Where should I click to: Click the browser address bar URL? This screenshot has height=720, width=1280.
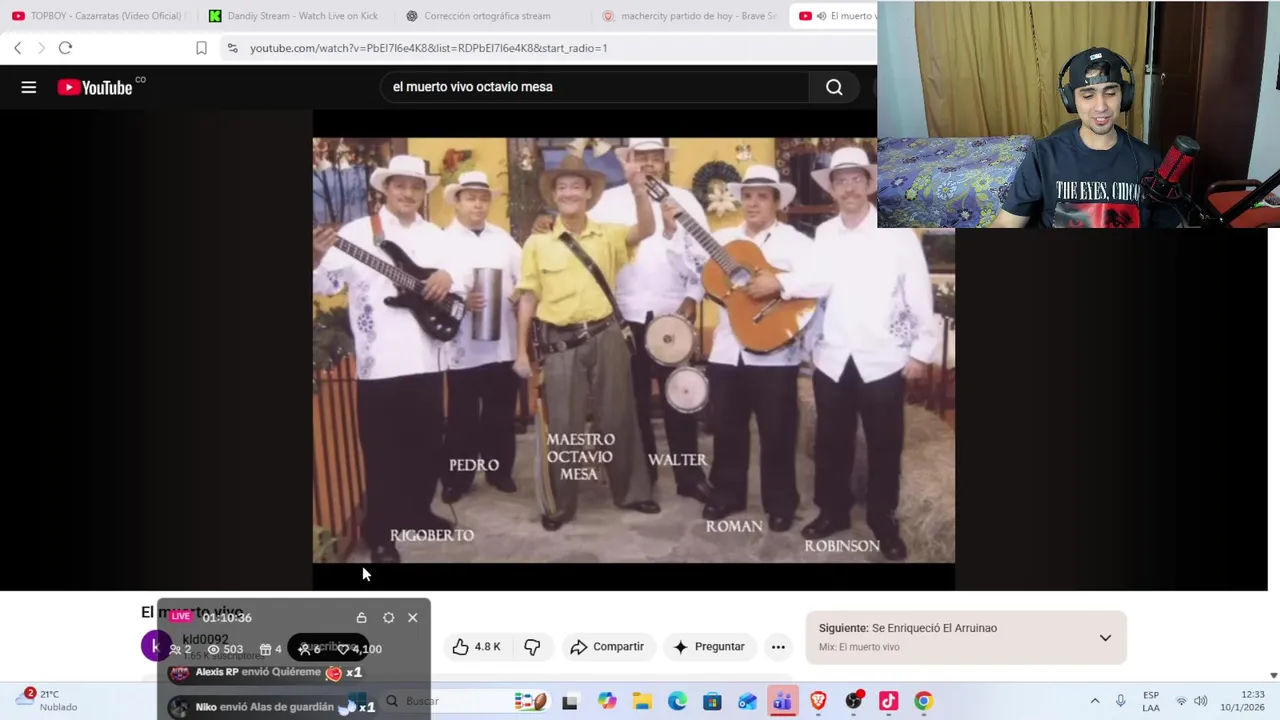click(x=428, y=48)
